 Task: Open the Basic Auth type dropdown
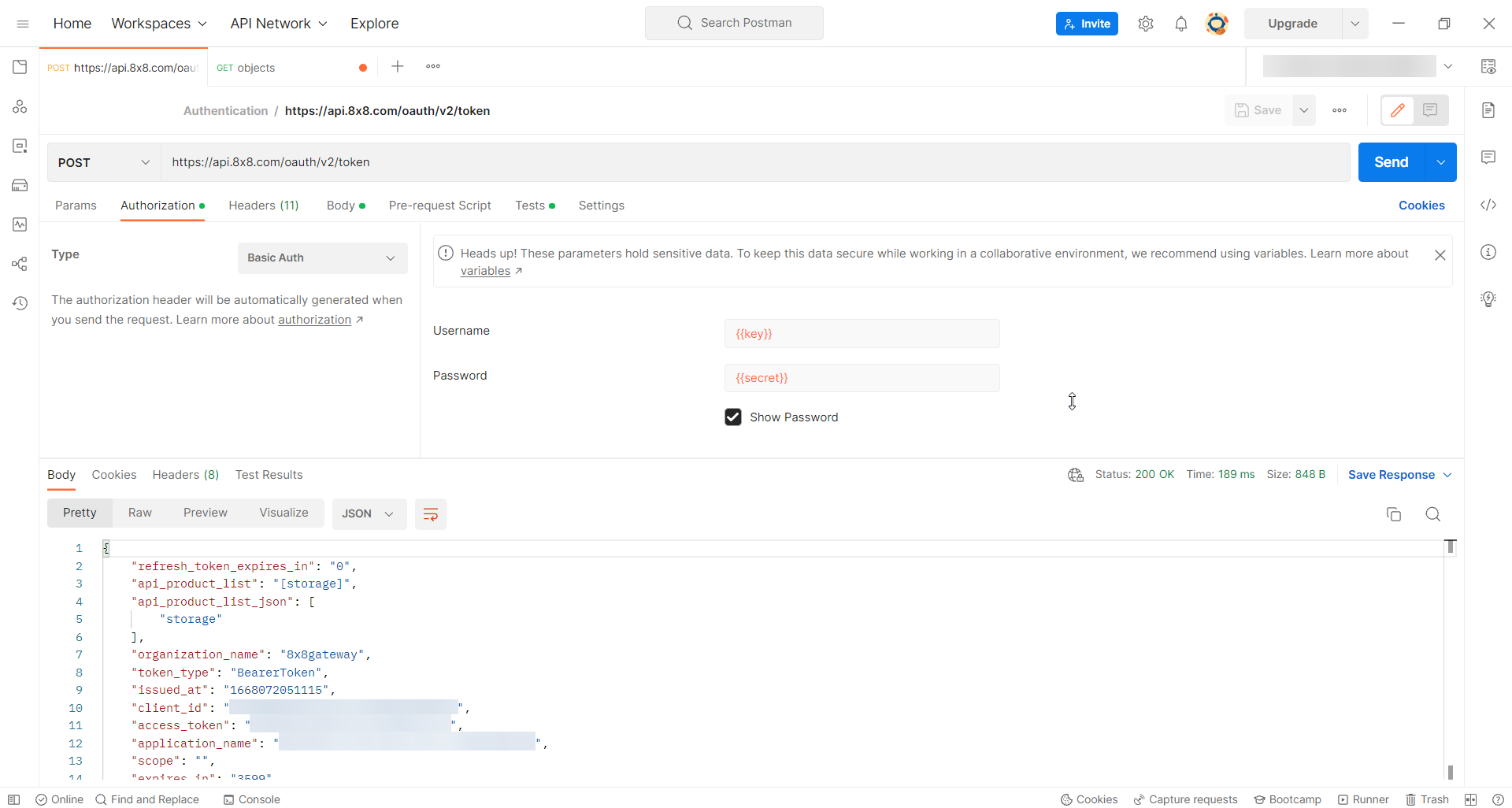click(322, 258)
